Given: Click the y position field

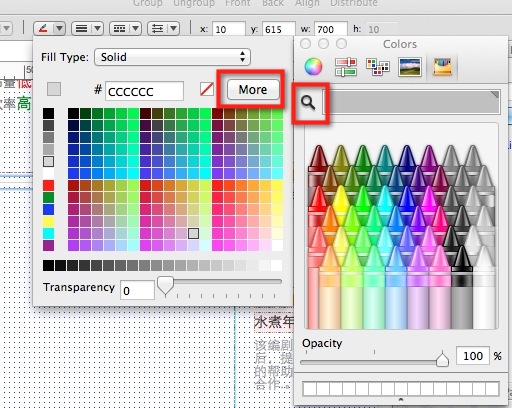Looking at the screenshot, I should point(278,29).
